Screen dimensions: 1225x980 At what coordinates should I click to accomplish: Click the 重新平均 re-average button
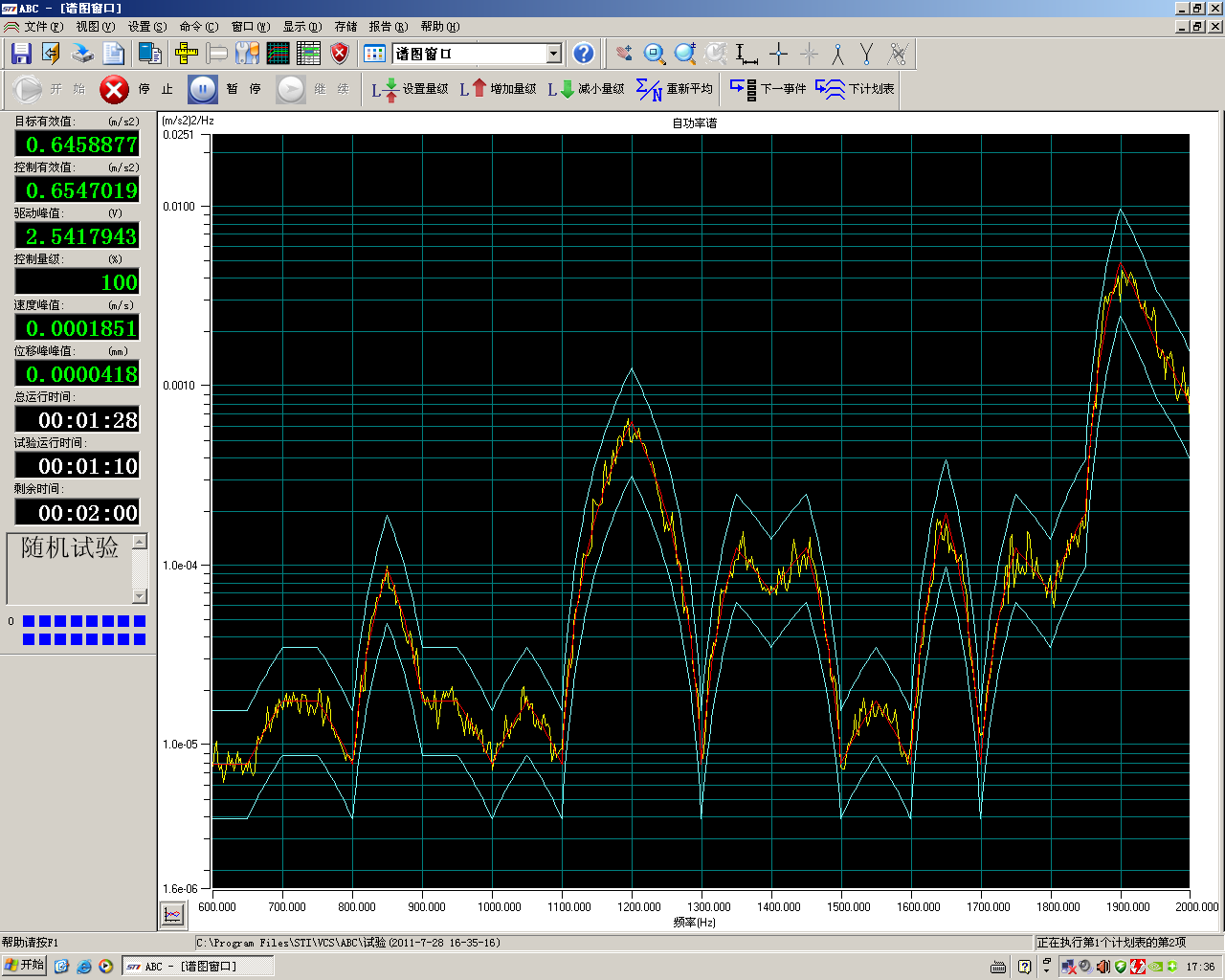pos(675,89)
